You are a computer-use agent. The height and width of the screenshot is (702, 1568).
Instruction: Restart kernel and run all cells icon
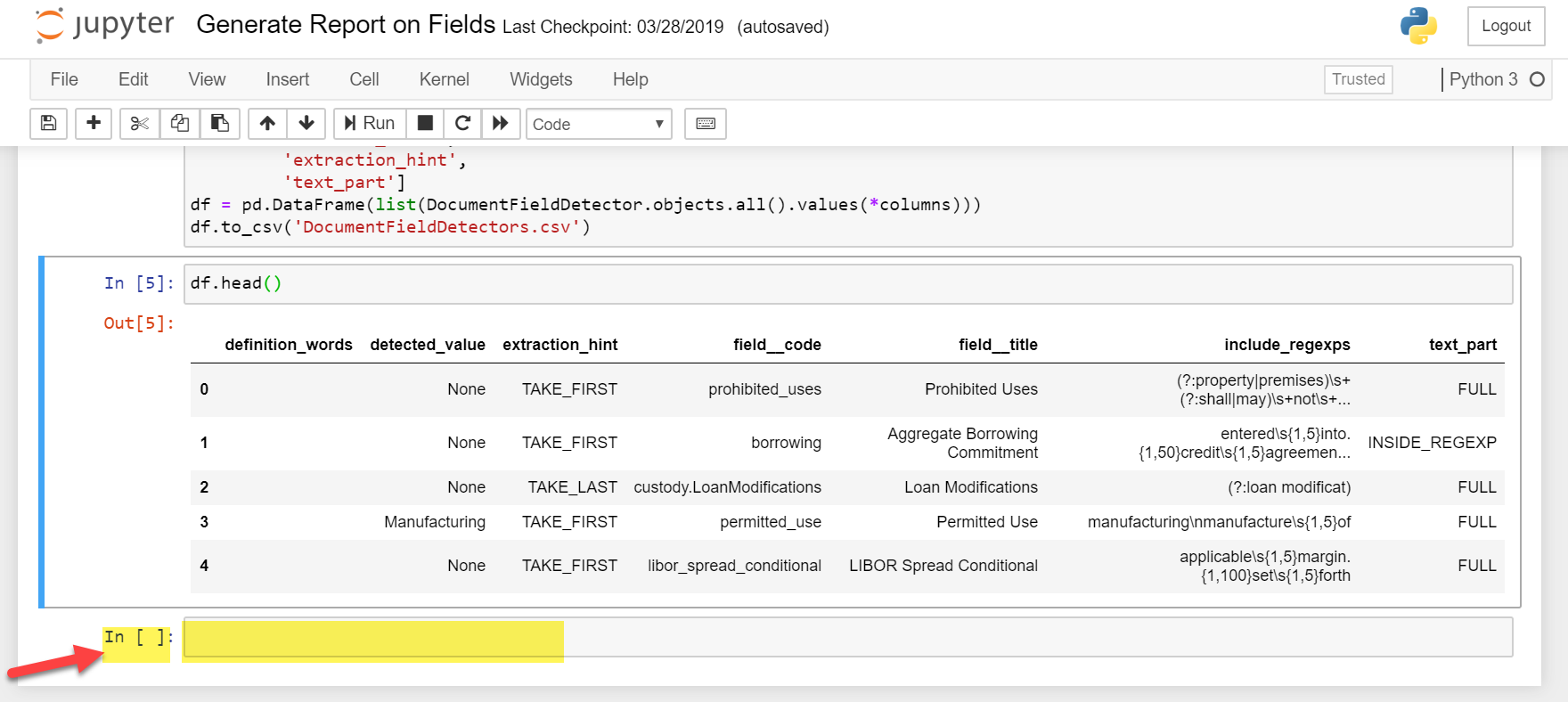pos(501,123)
